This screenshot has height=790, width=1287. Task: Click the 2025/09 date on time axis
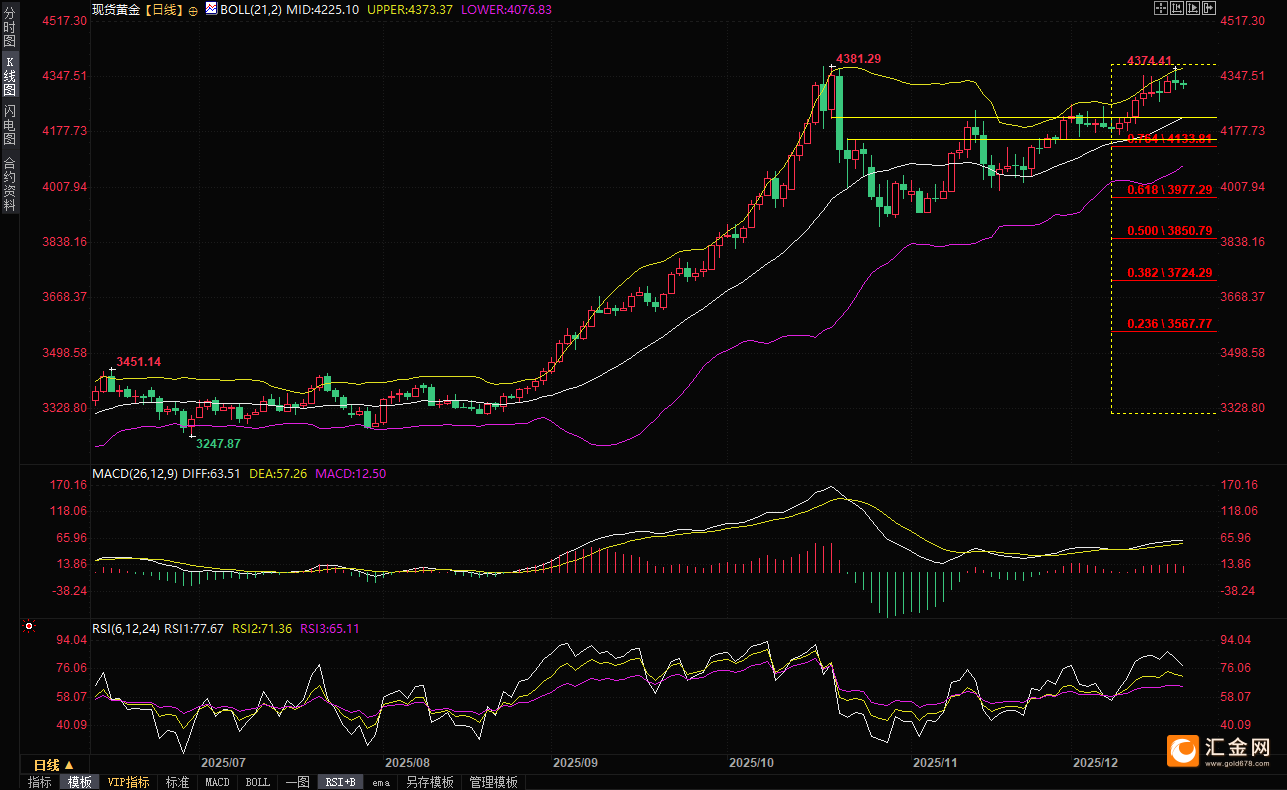point(575,762)
